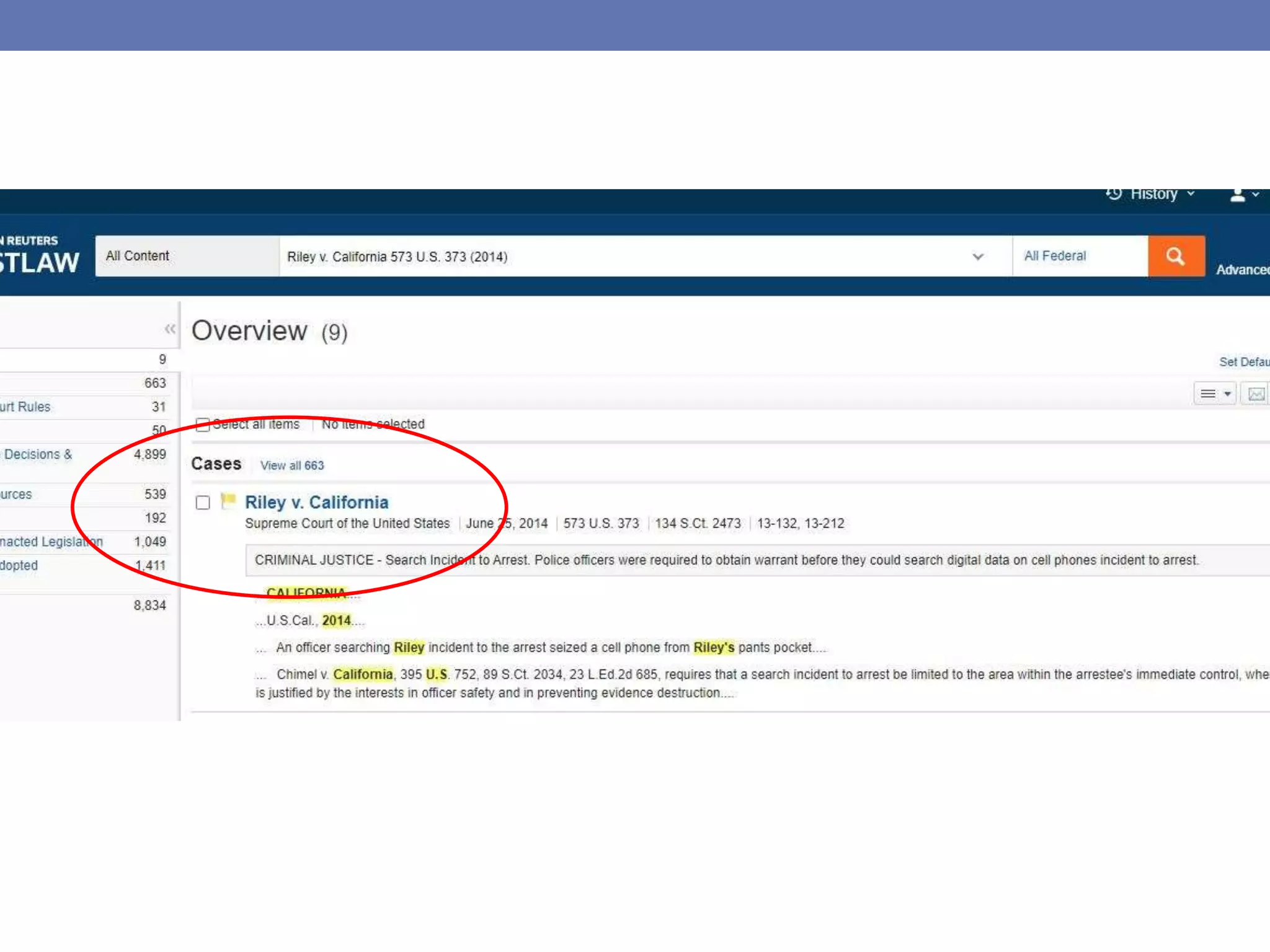Open the History clock icon menu
This screenshot has height=952, width=1270.
tap(1114, 194)
